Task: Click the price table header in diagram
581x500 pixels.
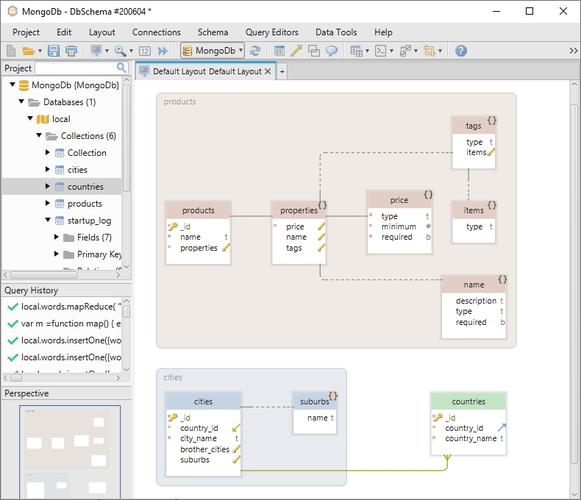Action: point(399,200)
